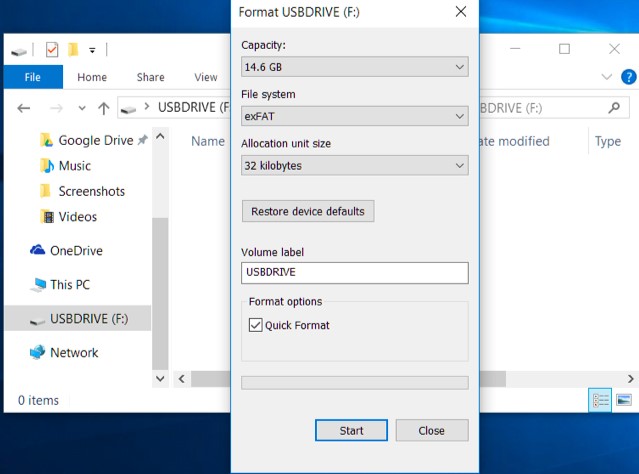Sort by the Type column header
The height and width of the screenshot is (474, 639).
pyautogui.click(x=608, y=141)
